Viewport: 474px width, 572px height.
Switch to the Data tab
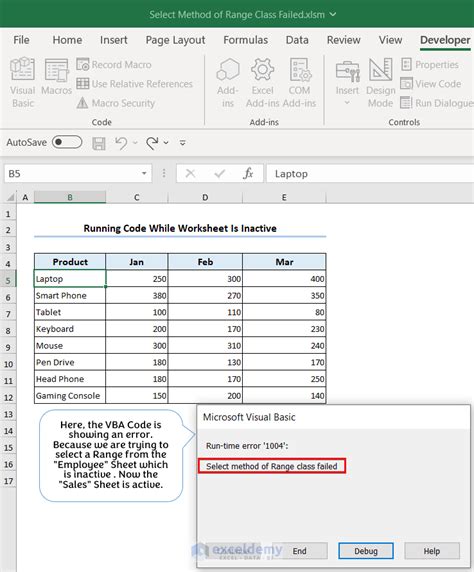pyautogui.click(x=297, y=40)
